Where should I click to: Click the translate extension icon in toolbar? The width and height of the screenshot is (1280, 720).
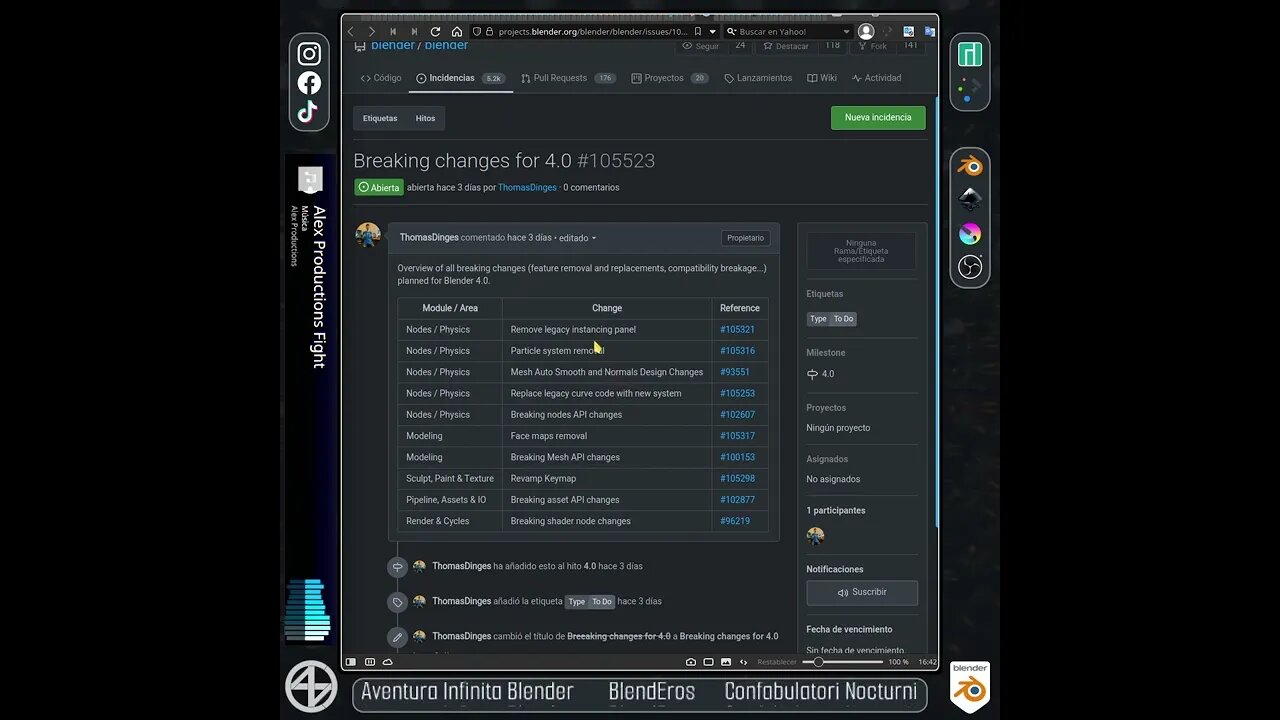click(930, 32)
